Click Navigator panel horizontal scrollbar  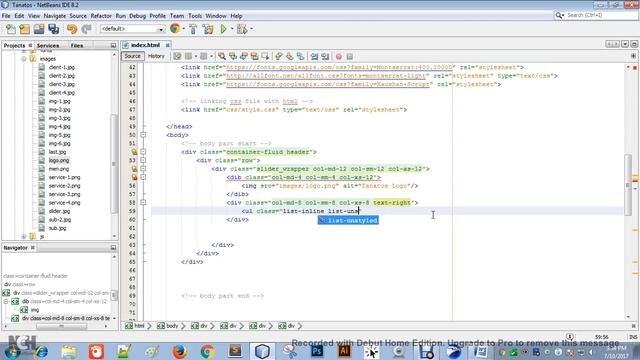coord(61,326)
